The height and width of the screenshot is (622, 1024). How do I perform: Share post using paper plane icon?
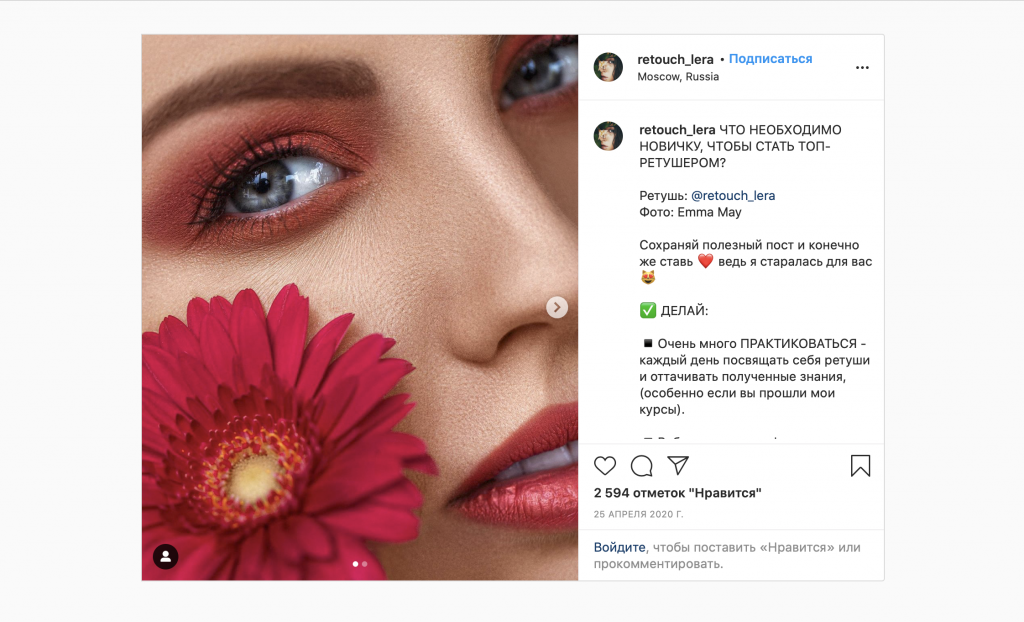tap(678, 466)
